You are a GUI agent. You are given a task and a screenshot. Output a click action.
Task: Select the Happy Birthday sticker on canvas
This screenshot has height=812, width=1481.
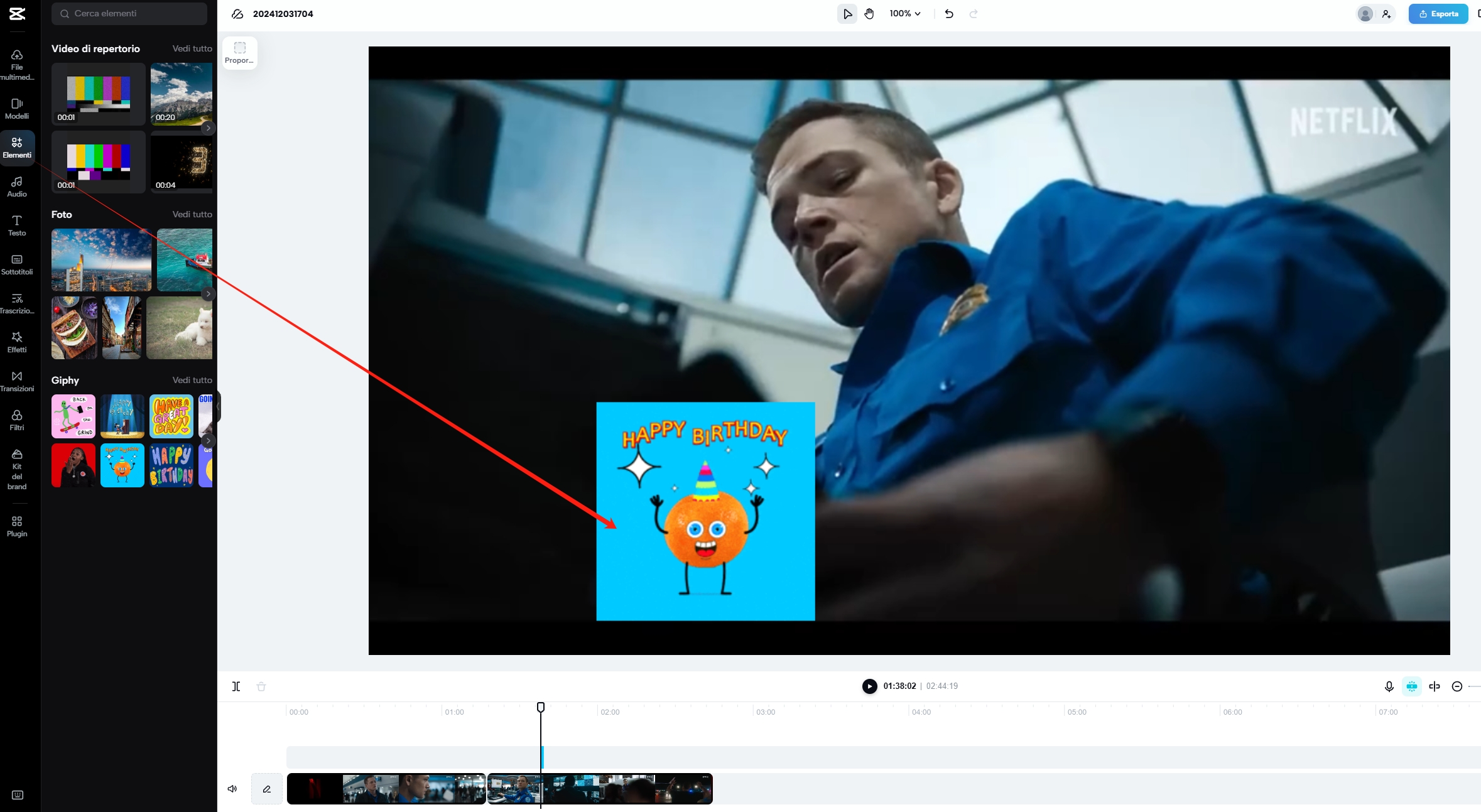click(x=705, y=511)
